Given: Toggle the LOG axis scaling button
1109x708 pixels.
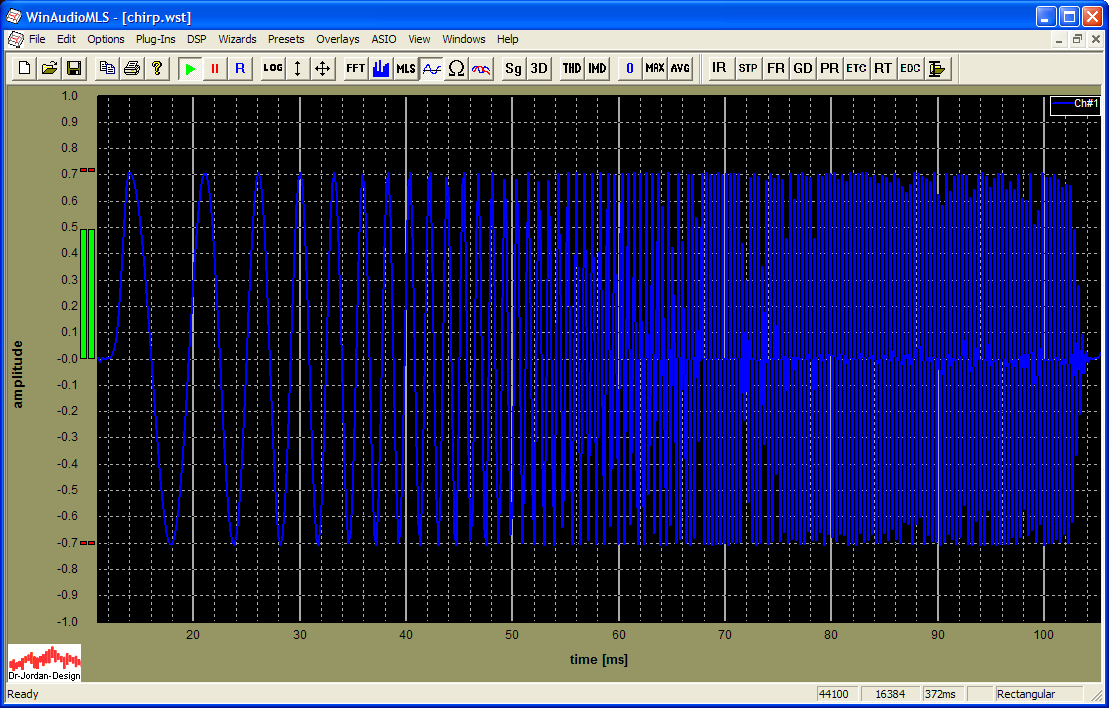Looking at the screenshot, I should click(272, 69).
